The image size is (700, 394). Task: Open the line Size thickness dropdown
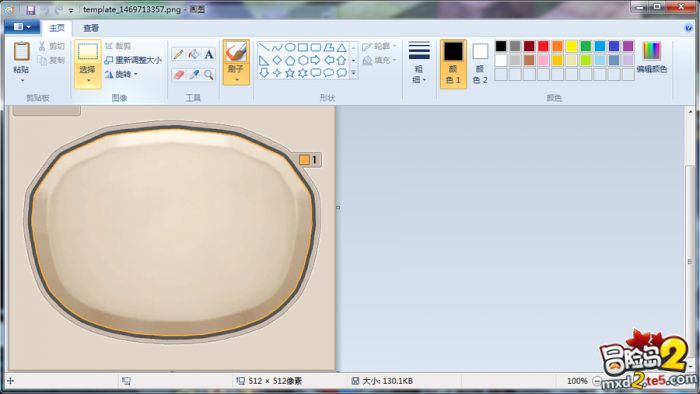click(419, 63)
